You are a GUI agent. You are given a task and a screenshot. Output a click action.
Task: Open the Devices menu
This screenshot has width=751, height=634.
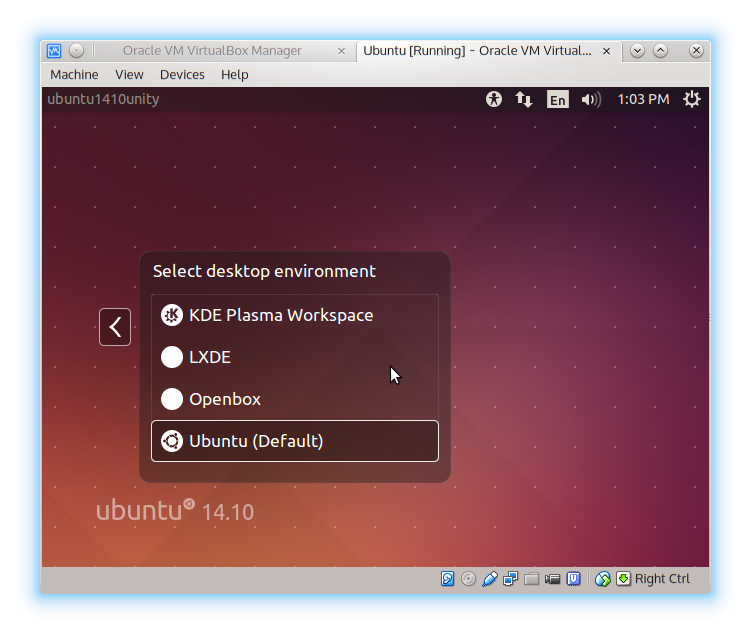182,74
